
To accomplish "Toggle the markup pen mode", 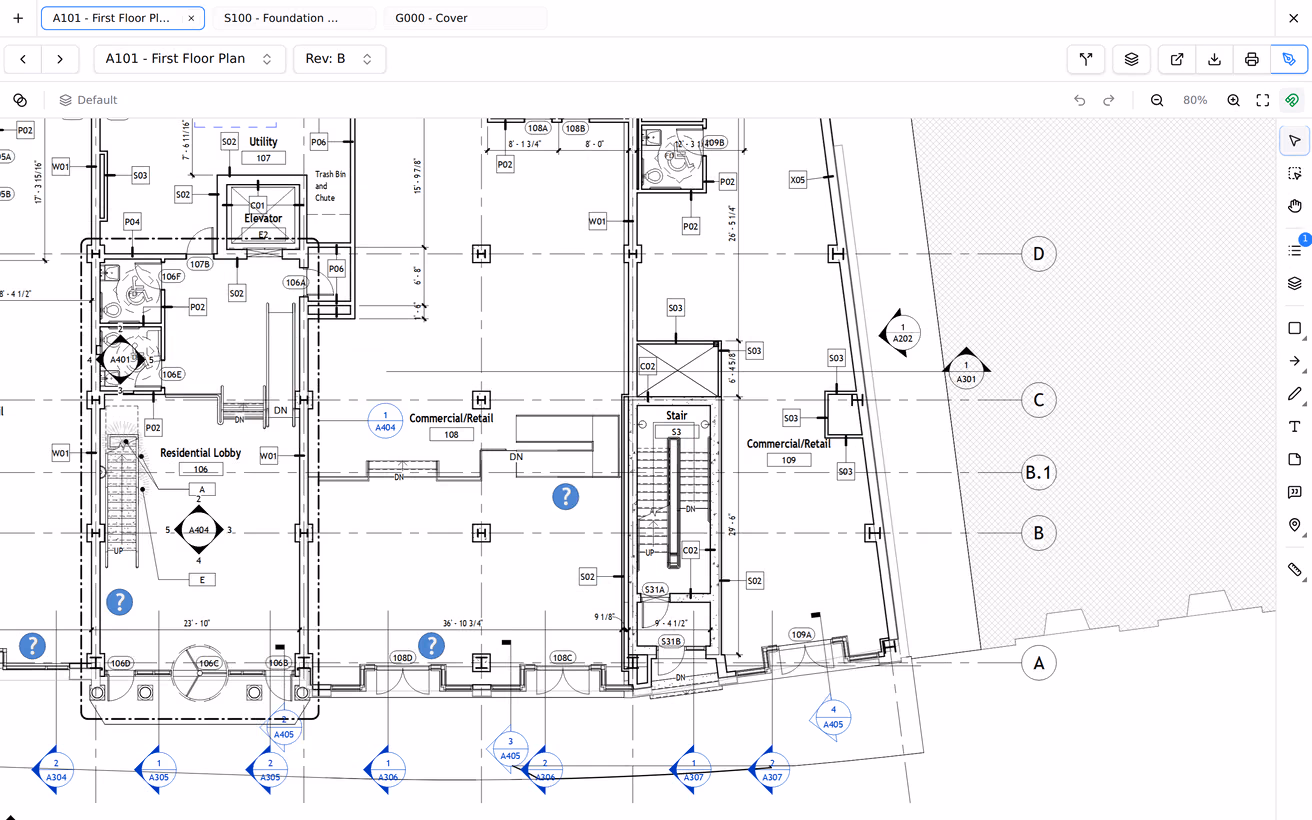I will point(1289,59).
